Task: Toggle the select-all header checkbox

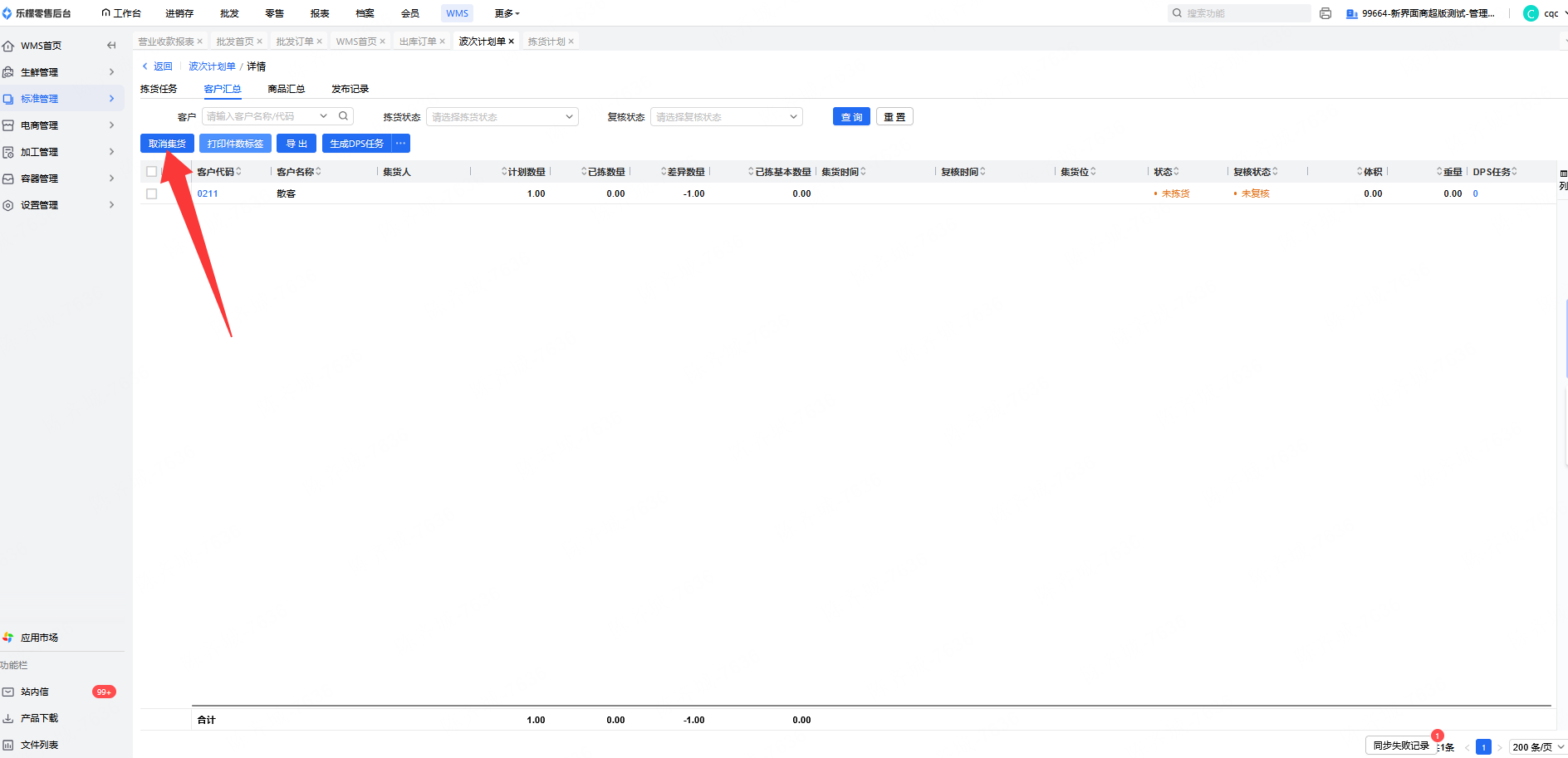Action: coord(151,172)
